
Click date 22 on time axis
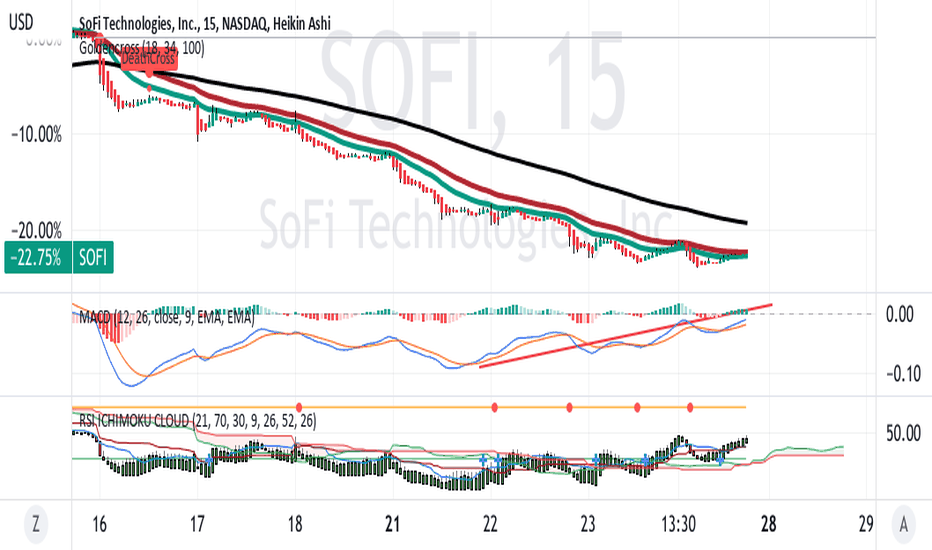tap(490, 524)
